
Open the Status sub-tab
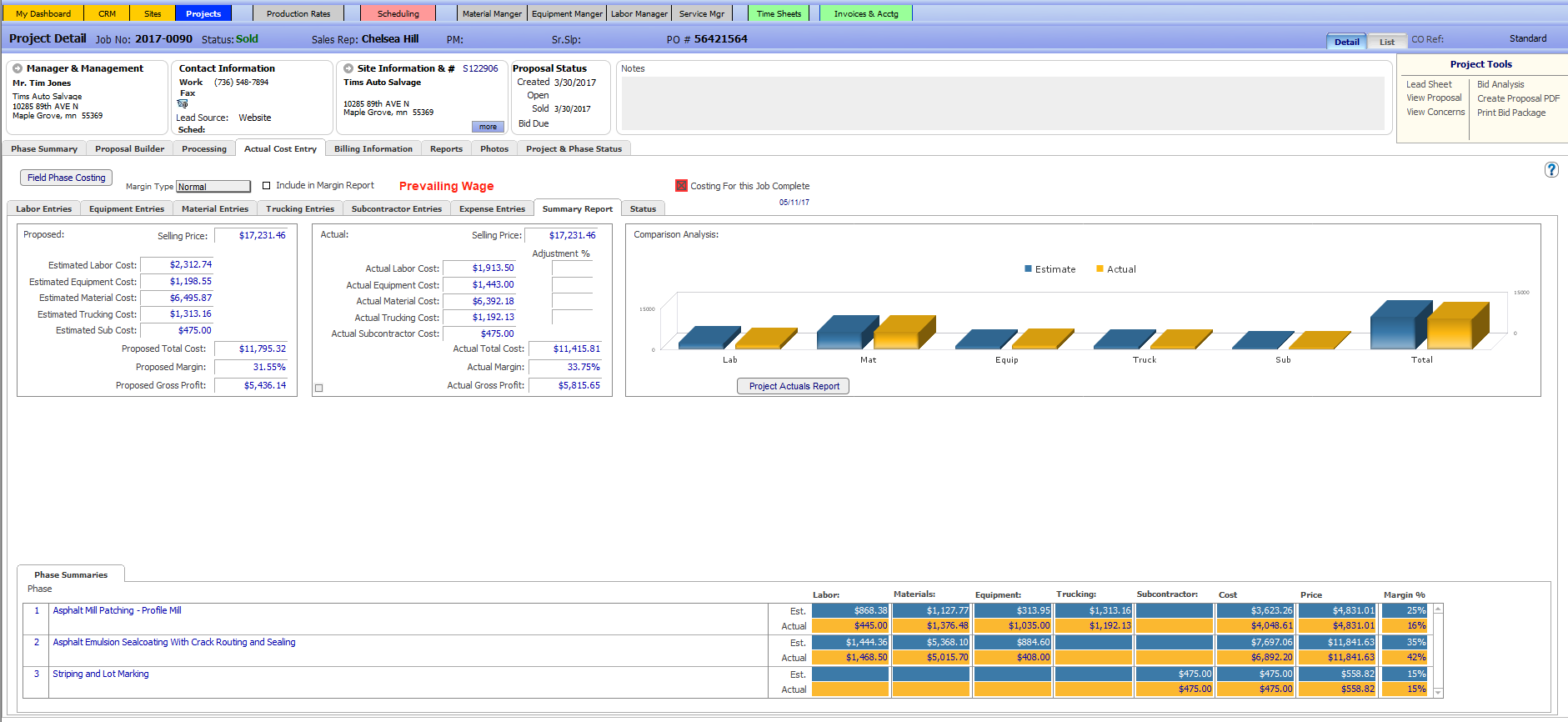click(x=643, y=208)
